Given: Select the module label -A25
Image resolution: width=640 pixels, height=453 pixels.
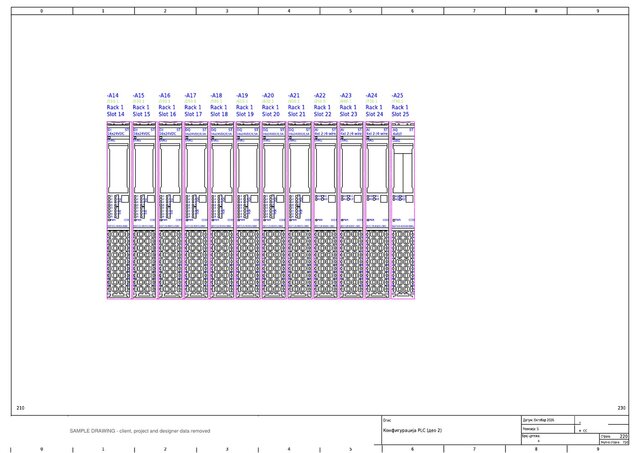Looking at the screenshot, I should pos(398,95).
